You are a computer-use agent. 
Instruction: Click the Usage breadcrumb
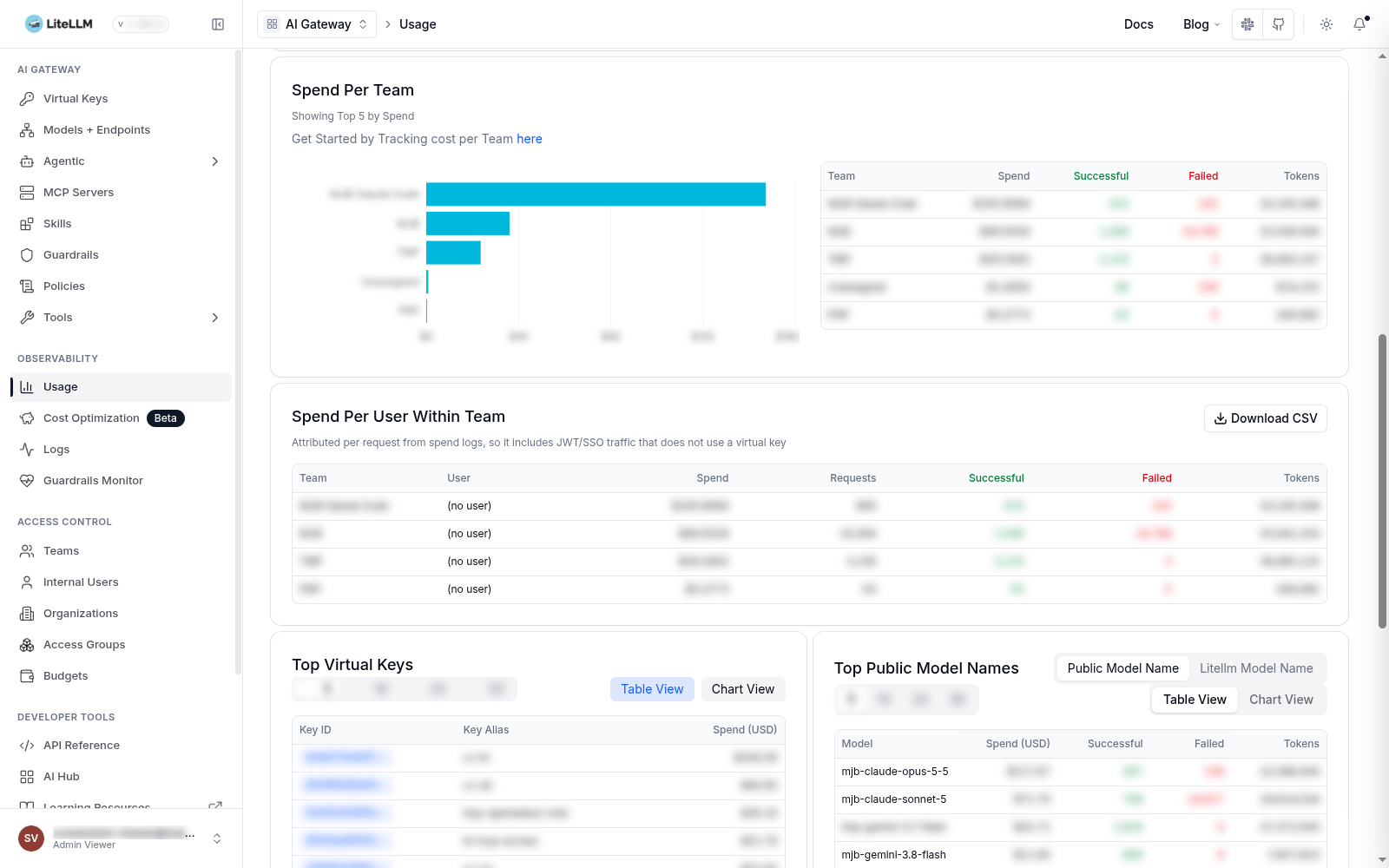tap(418, 24)
